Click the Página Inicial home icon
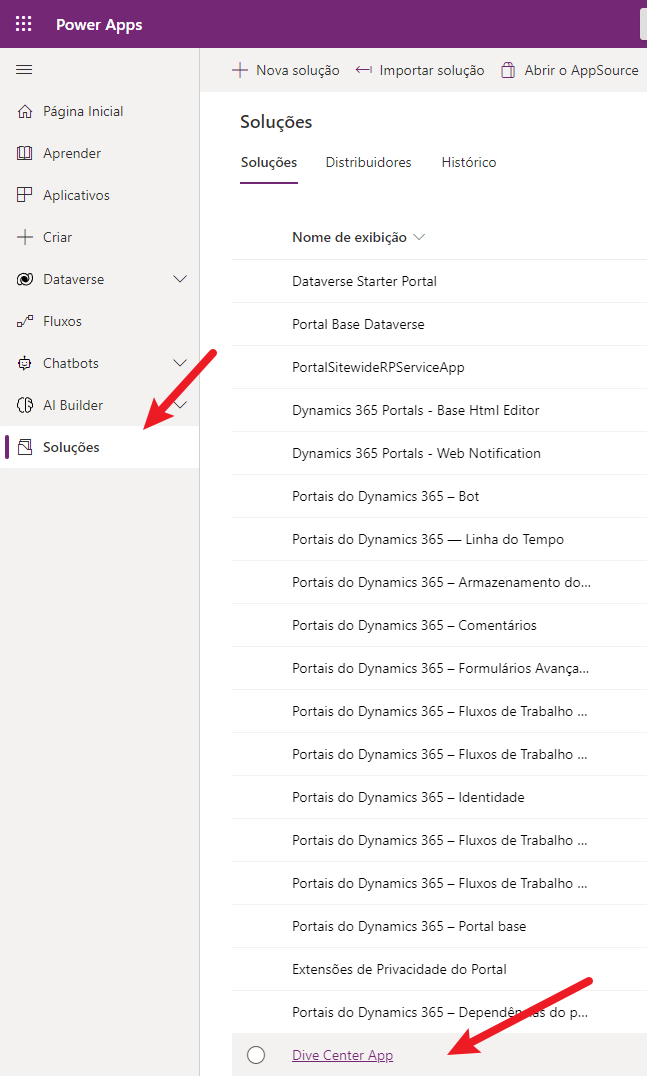Viewport: 647px width, 1076px height. point(25,111)
